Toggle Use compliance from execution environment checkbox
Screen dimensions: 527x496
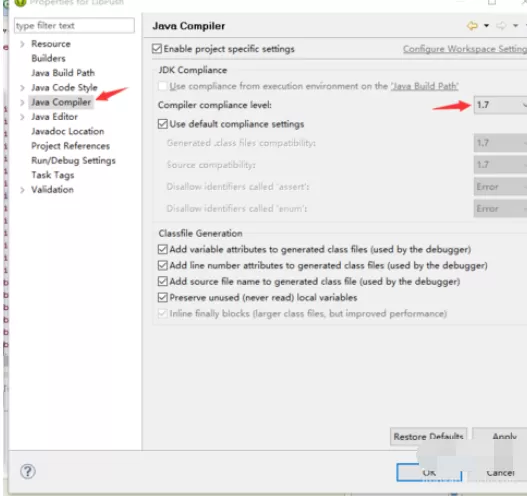coord(163,86)
